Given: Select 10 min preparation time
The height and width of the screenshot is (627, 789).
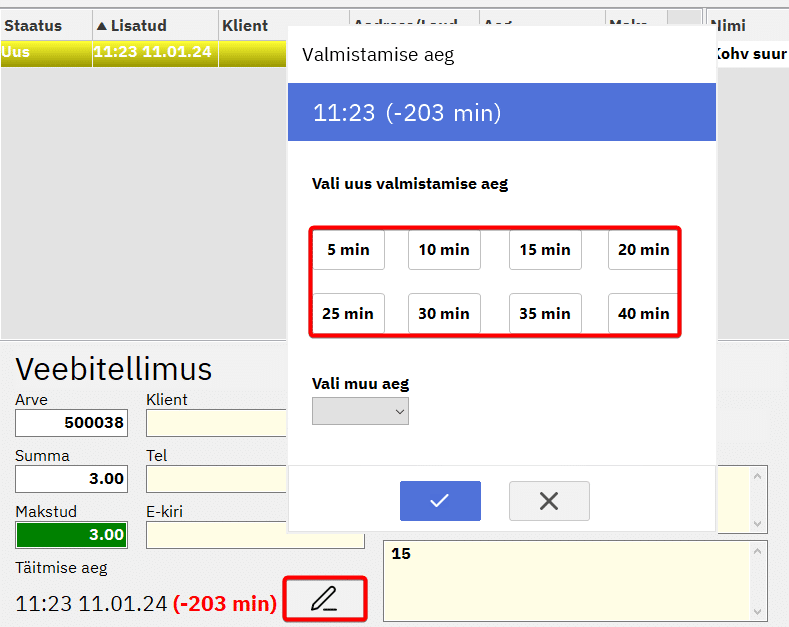Looking at the screenshot, I should click(x=444, y=250).
